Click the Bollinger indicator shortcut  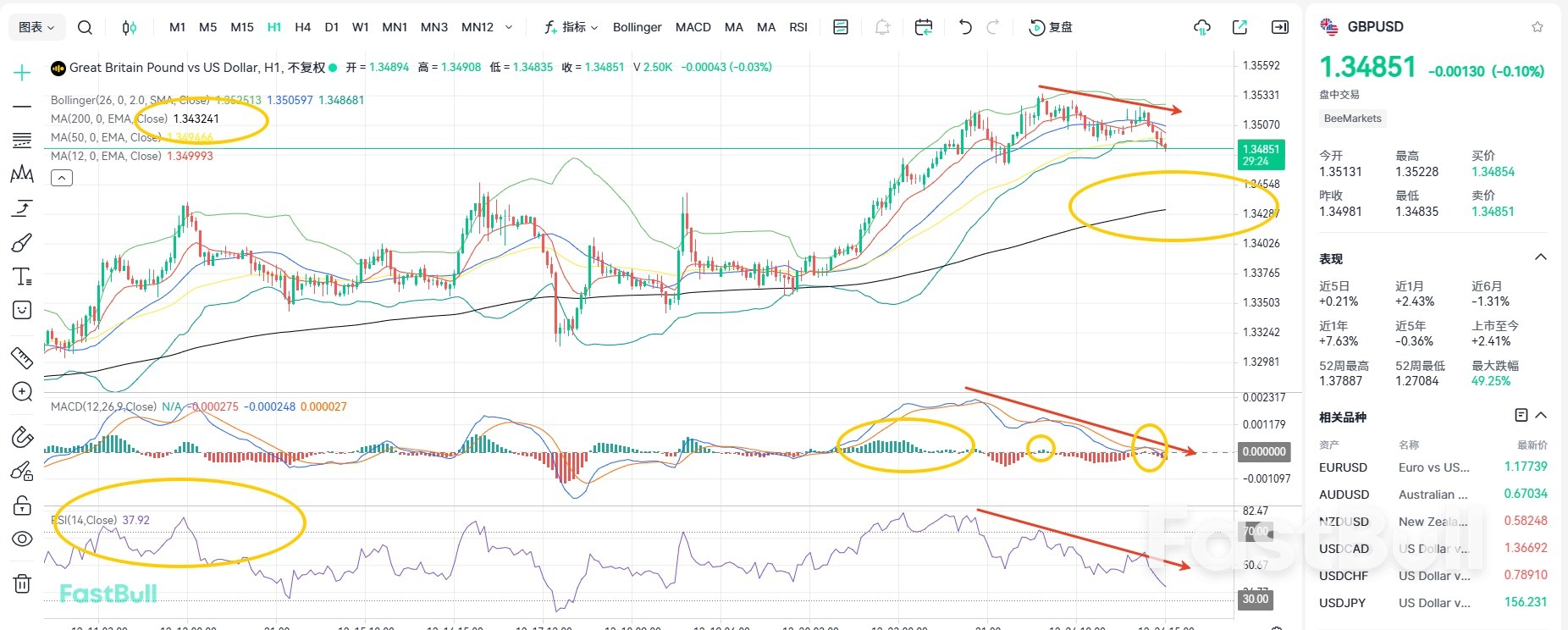tap(637, 27)
